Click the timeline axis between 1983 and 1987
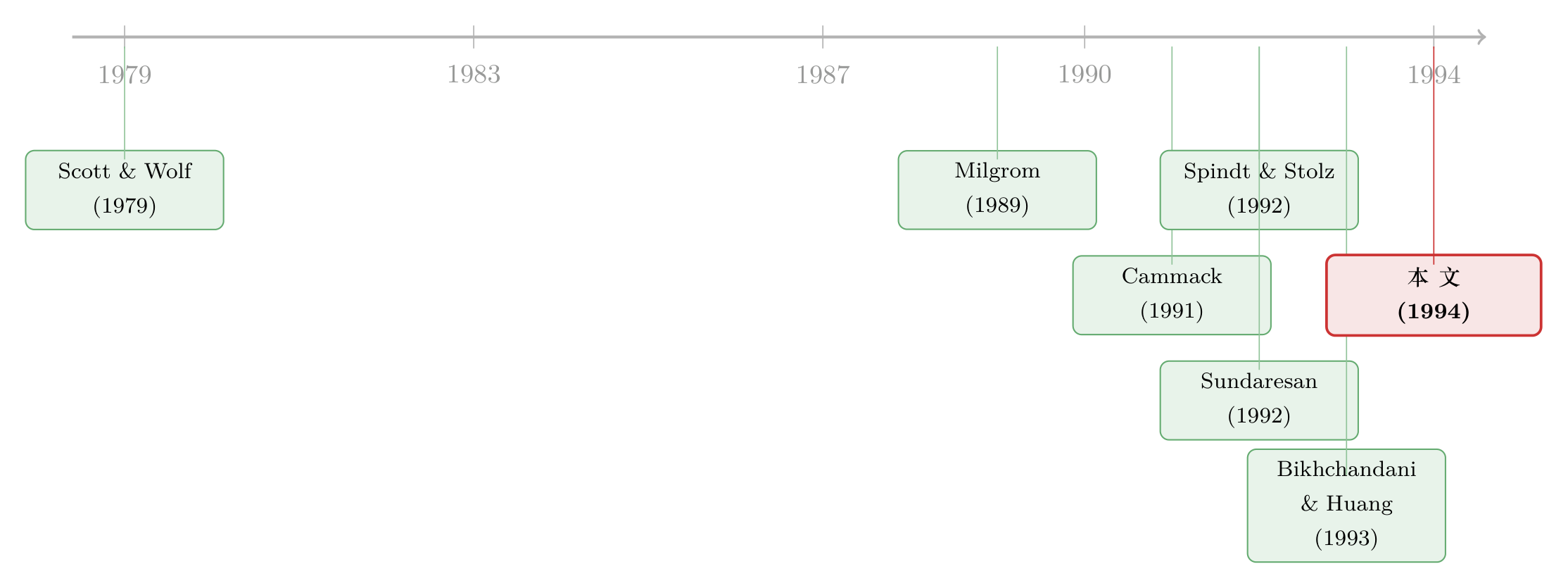Viewport: 1568px width, 588px height. click(648, 37)
